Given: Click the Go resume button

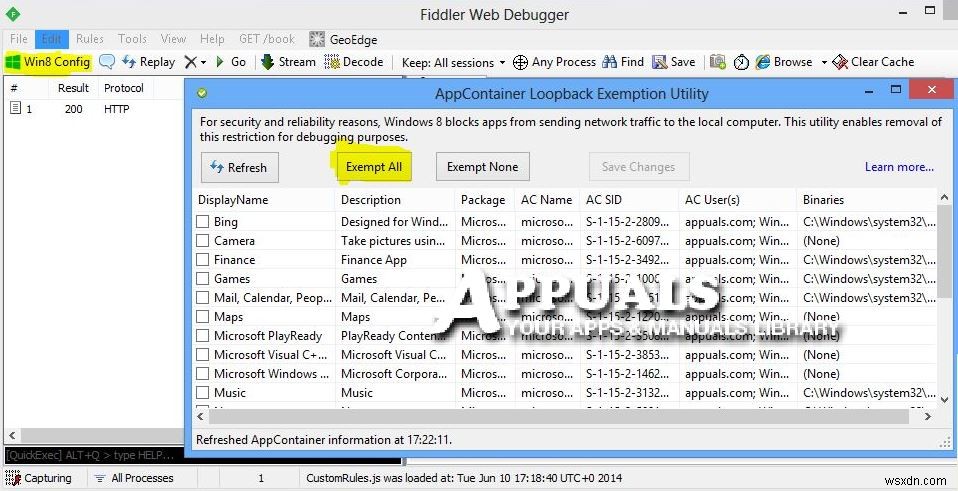Looking at the screenshot, I should 230,62.
